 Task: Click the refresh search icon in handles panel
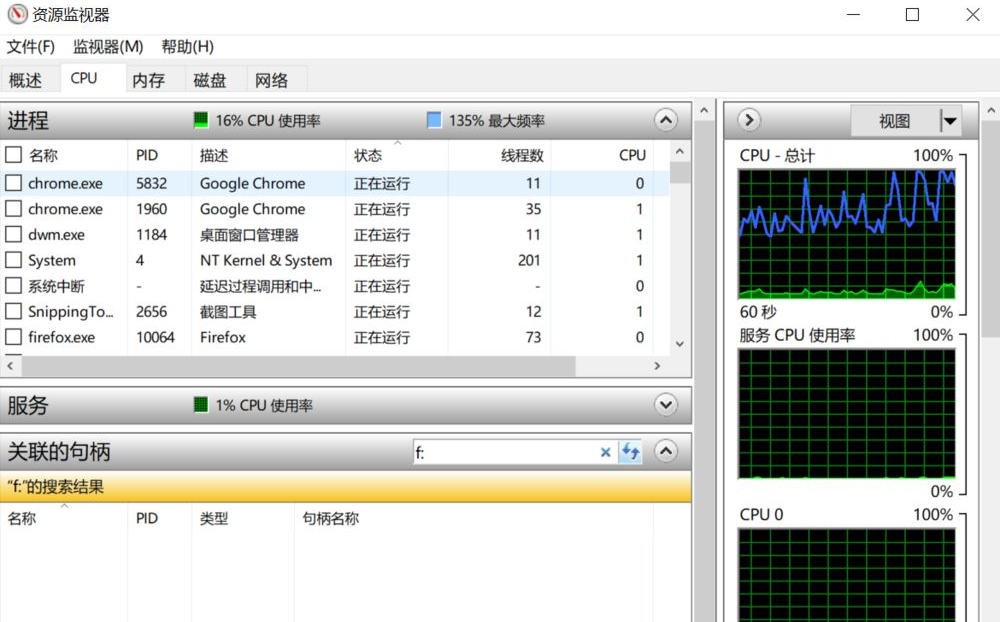(x=630, y=453)
